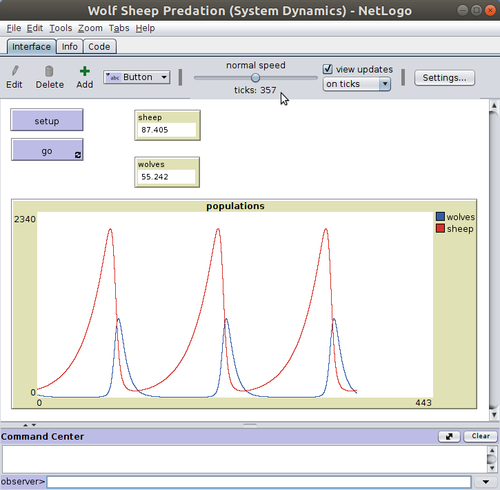500x490 pixels.
Task: Click the setup button
Action: pos(47,120)
